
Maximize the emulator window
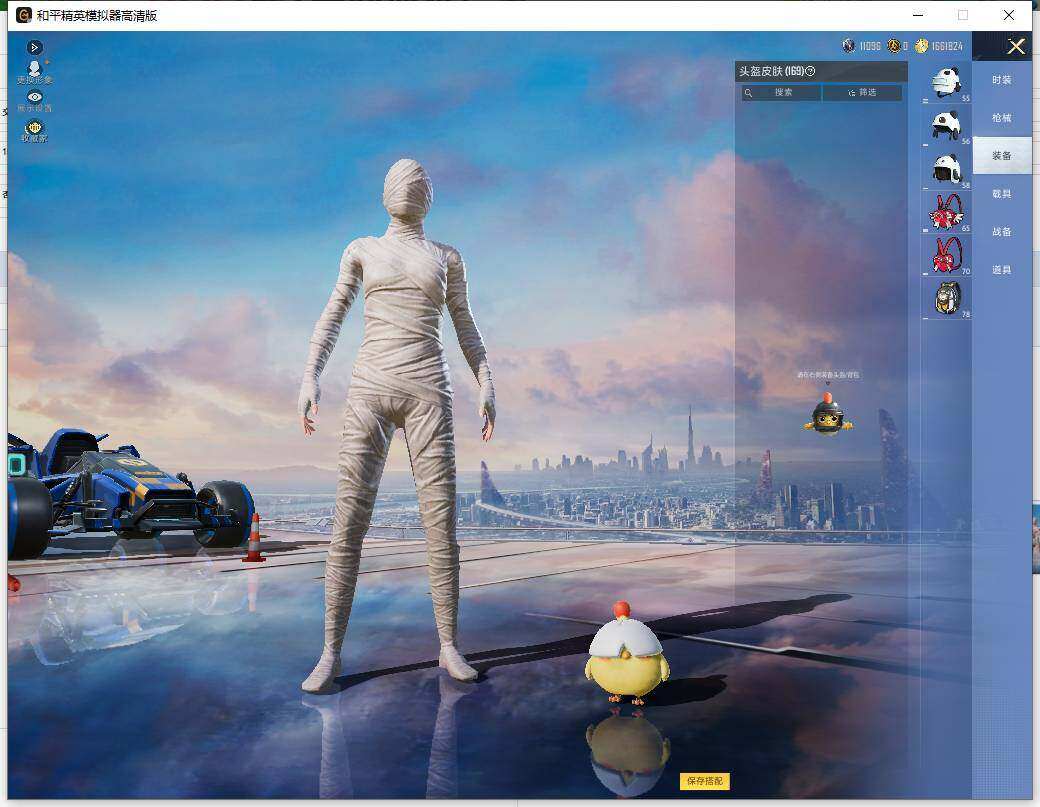pos(963,15)
